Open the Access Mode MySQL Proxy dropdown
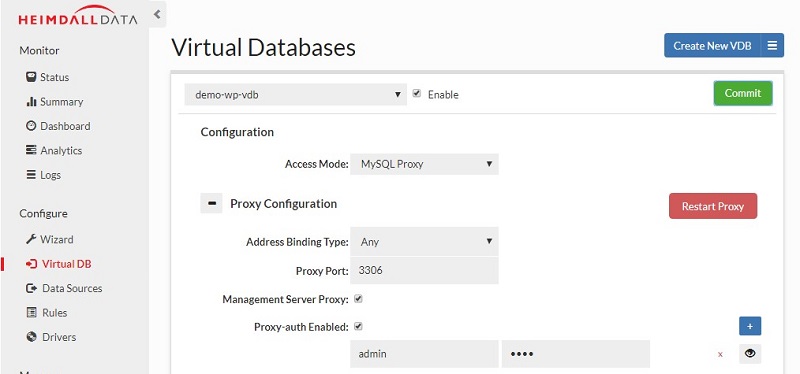This screenshot has width=800, height=374. (424, 164)
